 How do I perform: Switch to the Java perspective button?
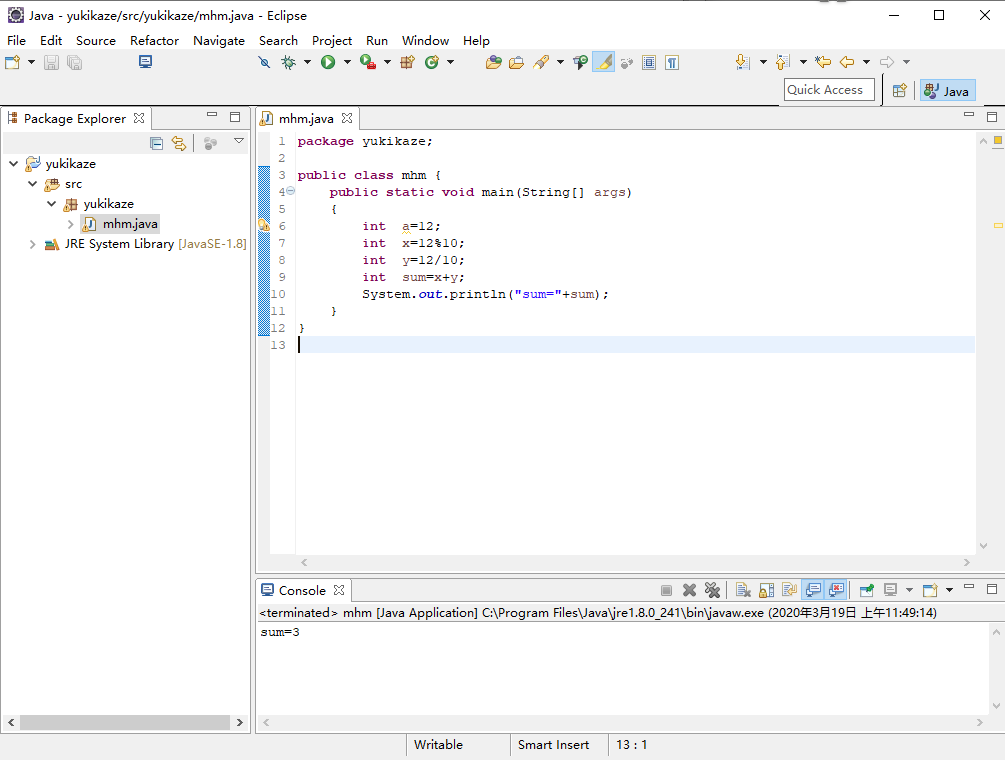click(x=946, y=91)
